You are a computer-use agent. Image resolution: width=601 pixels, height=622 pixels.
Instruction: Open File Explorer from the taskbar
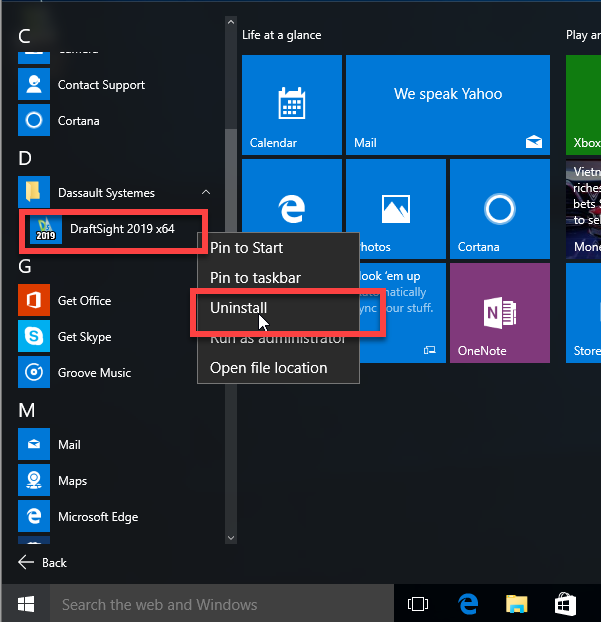pos(517,604)
